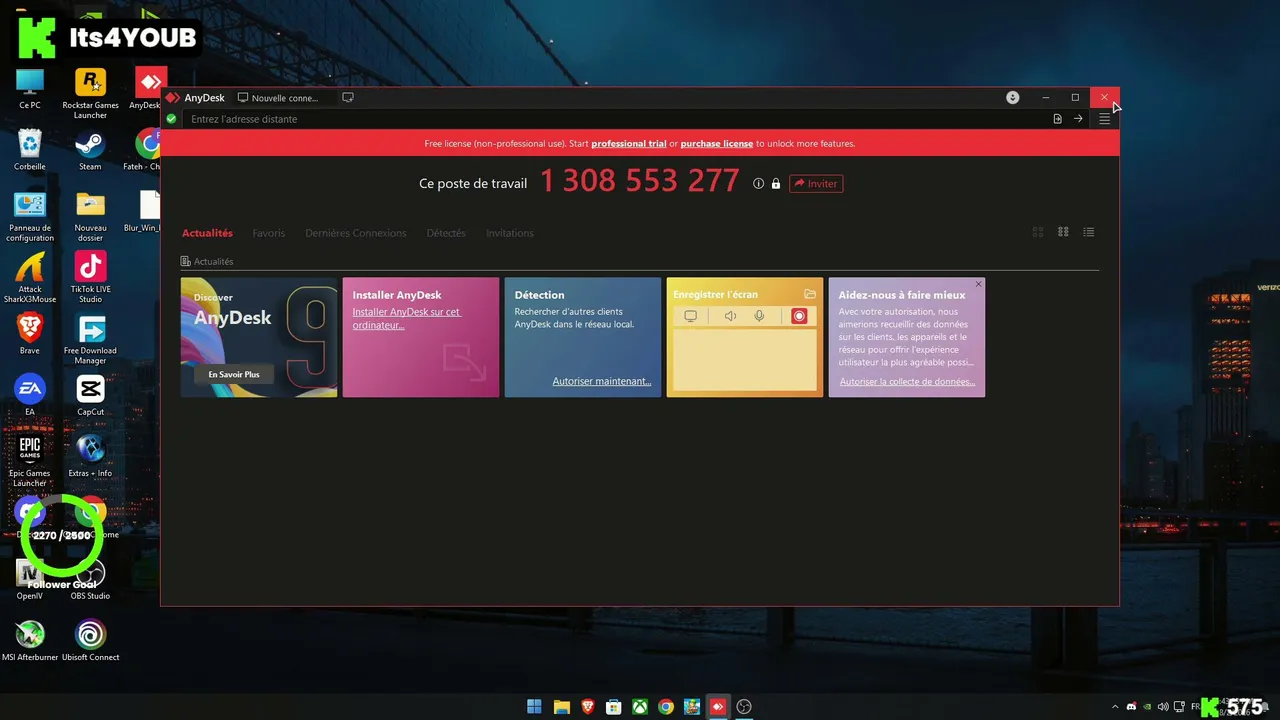Select the Free Download Manager desktop icon
The width and height of the screenshot is (1280, 720).
[x=90, y=340]
